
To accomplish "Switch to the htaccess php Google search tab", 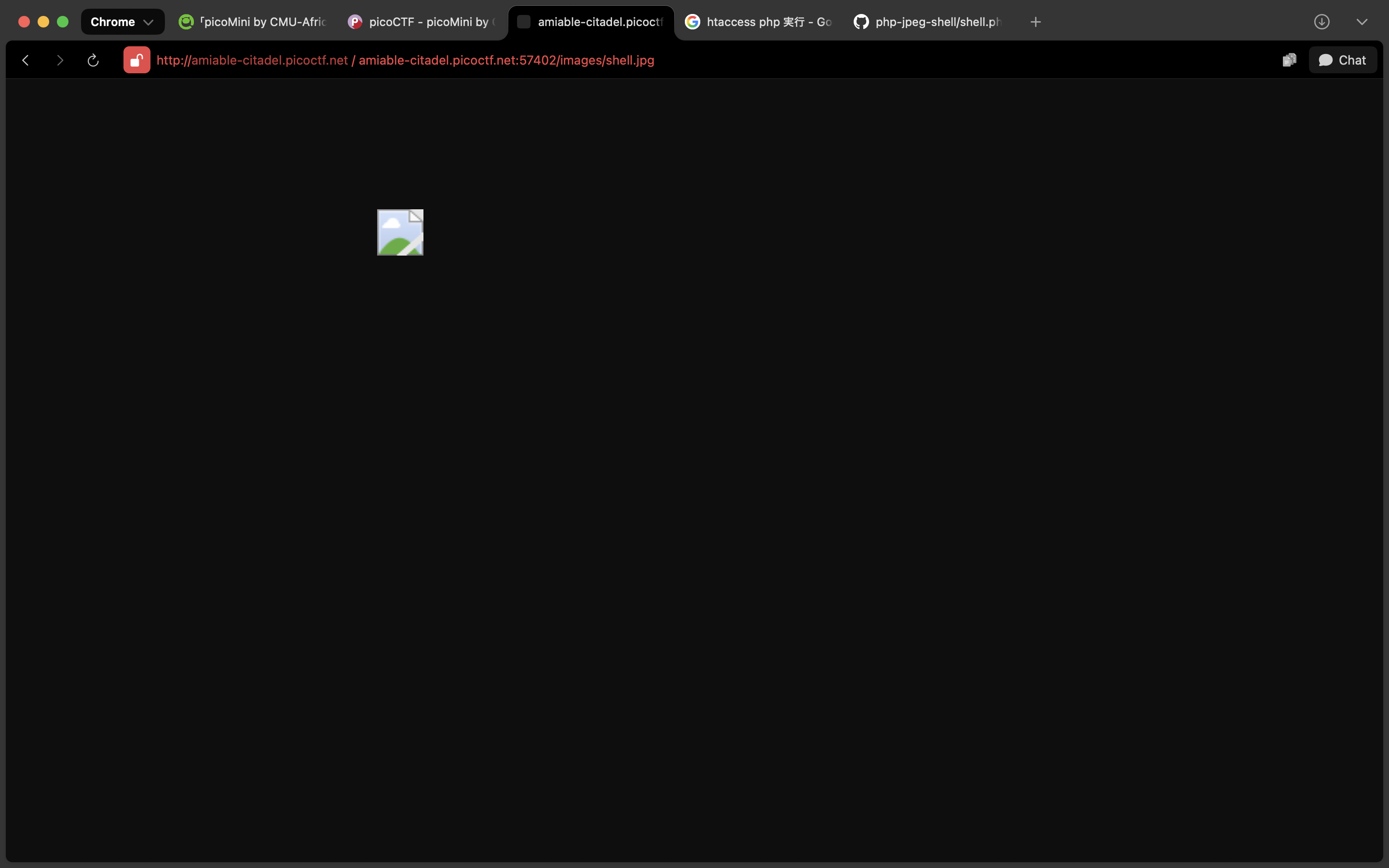I will click(x=759, y=22).
